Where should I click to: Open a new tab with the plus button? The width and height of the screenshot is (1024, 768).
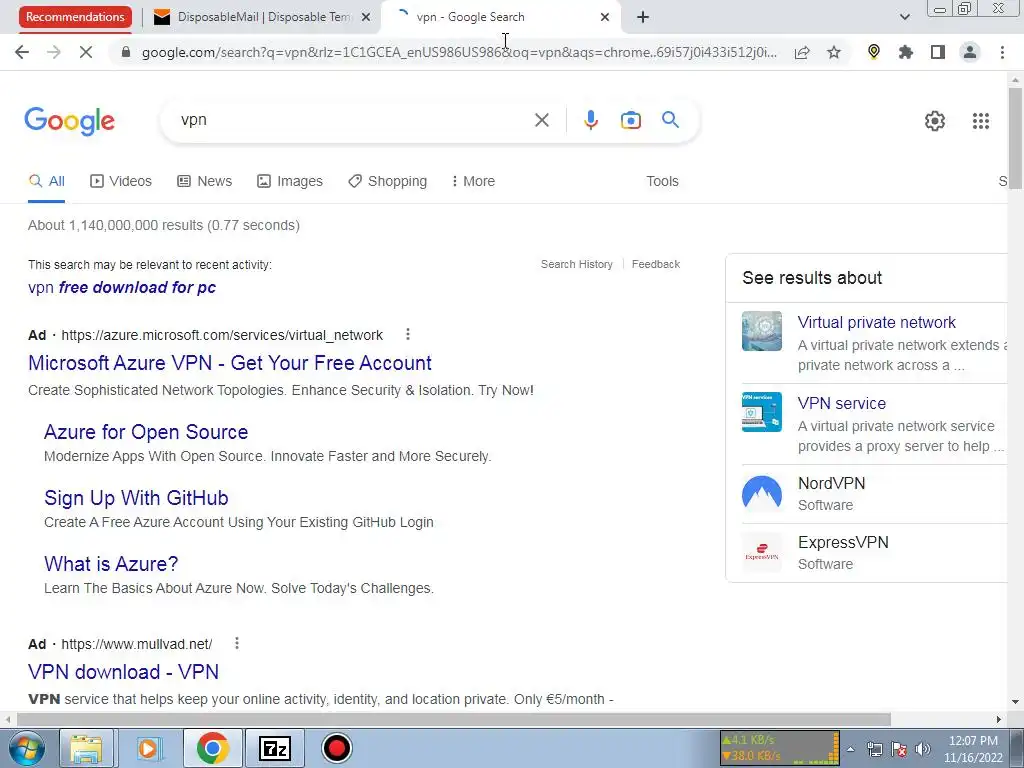(643, 17)
